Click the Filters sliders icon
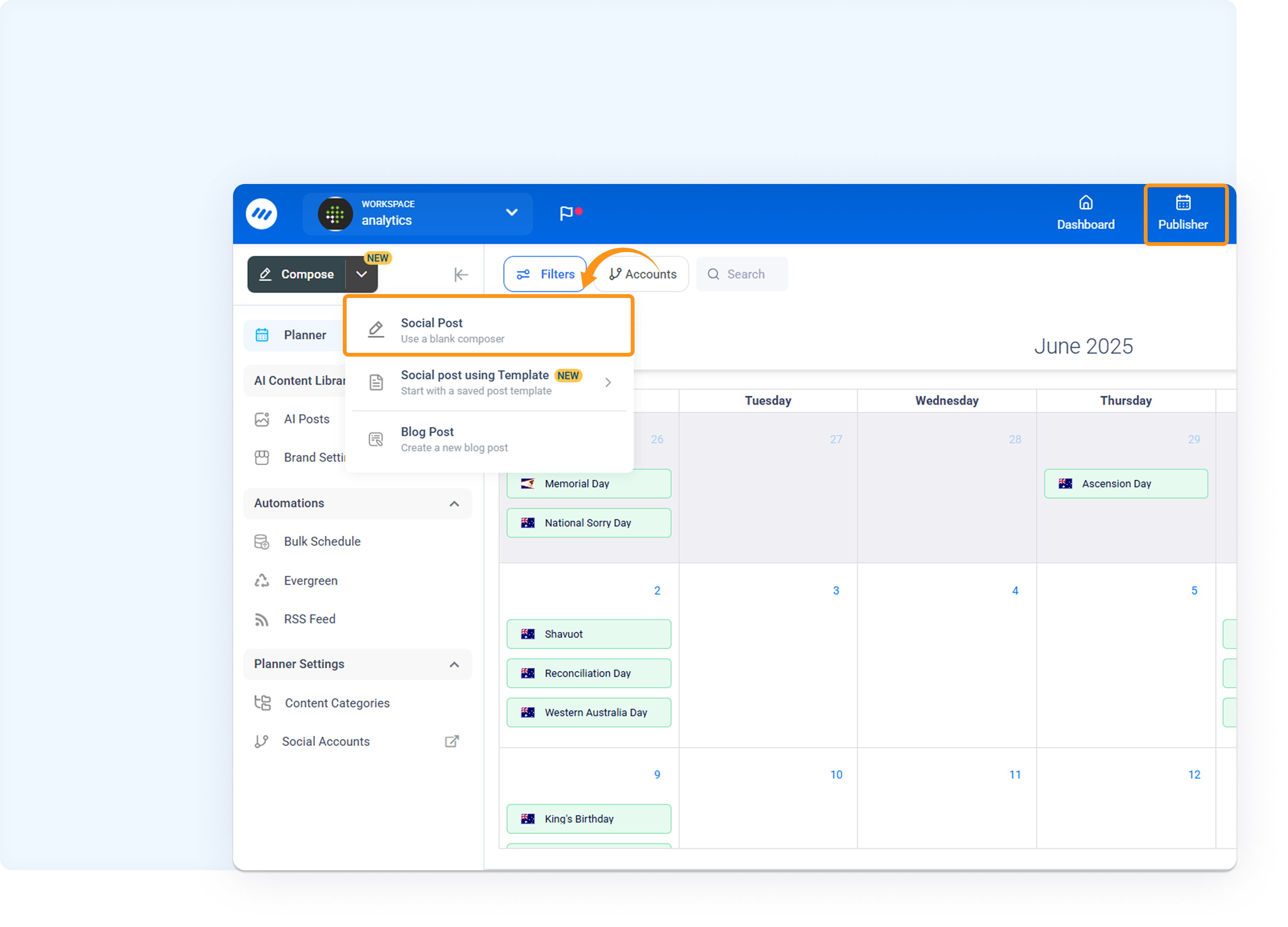Viewport: 1288px width, 927px height. [523, 275]
